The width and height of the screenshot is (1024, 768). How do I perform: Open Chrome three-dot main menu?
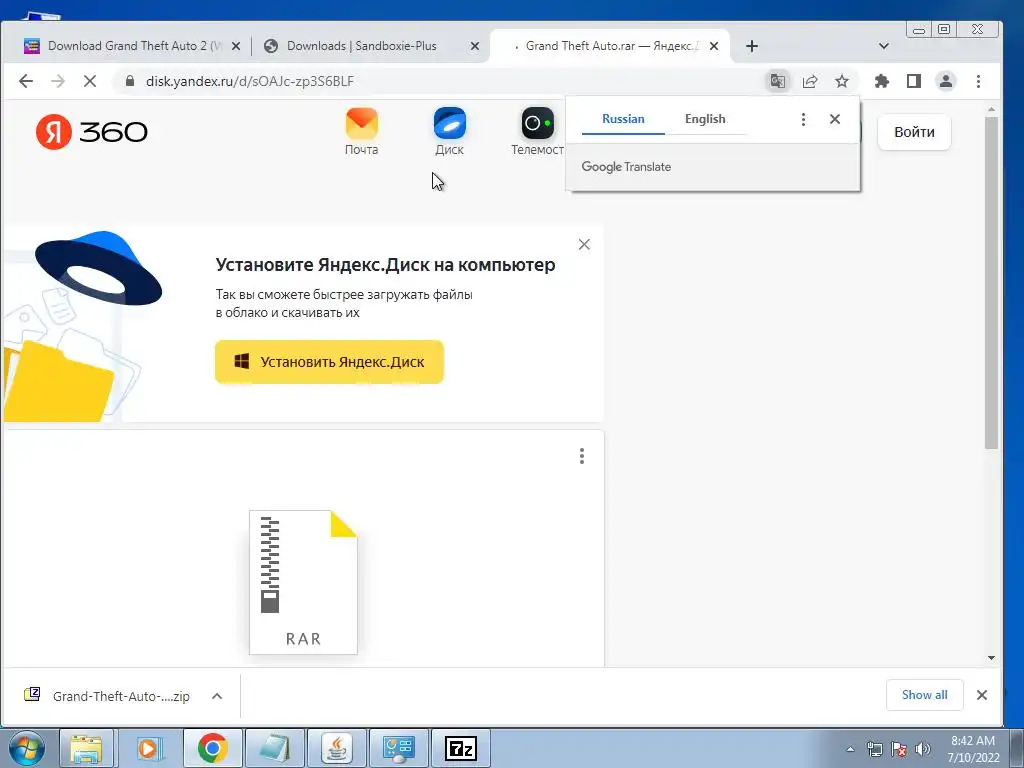click(978, 81)
